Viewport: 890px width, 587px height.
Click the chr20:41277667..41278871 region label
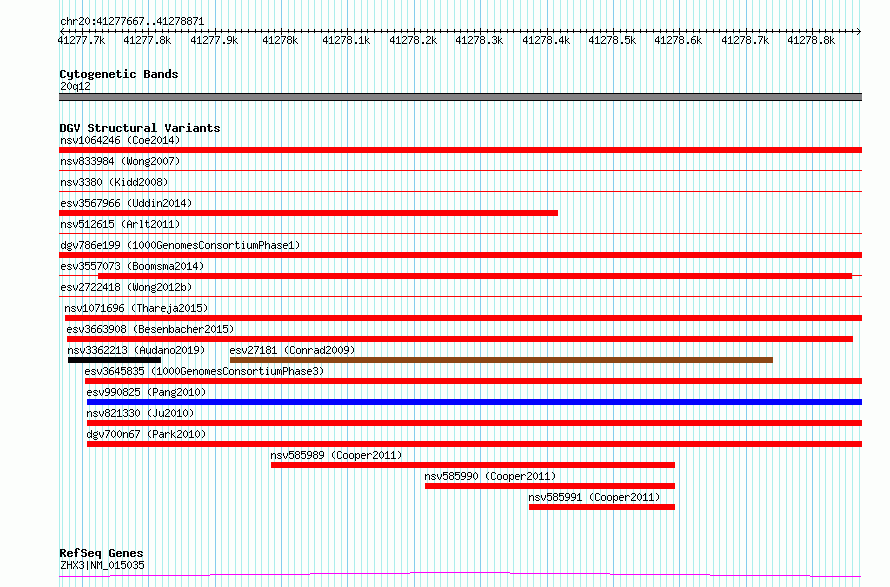pyautogui.click(x=132, y=22)
